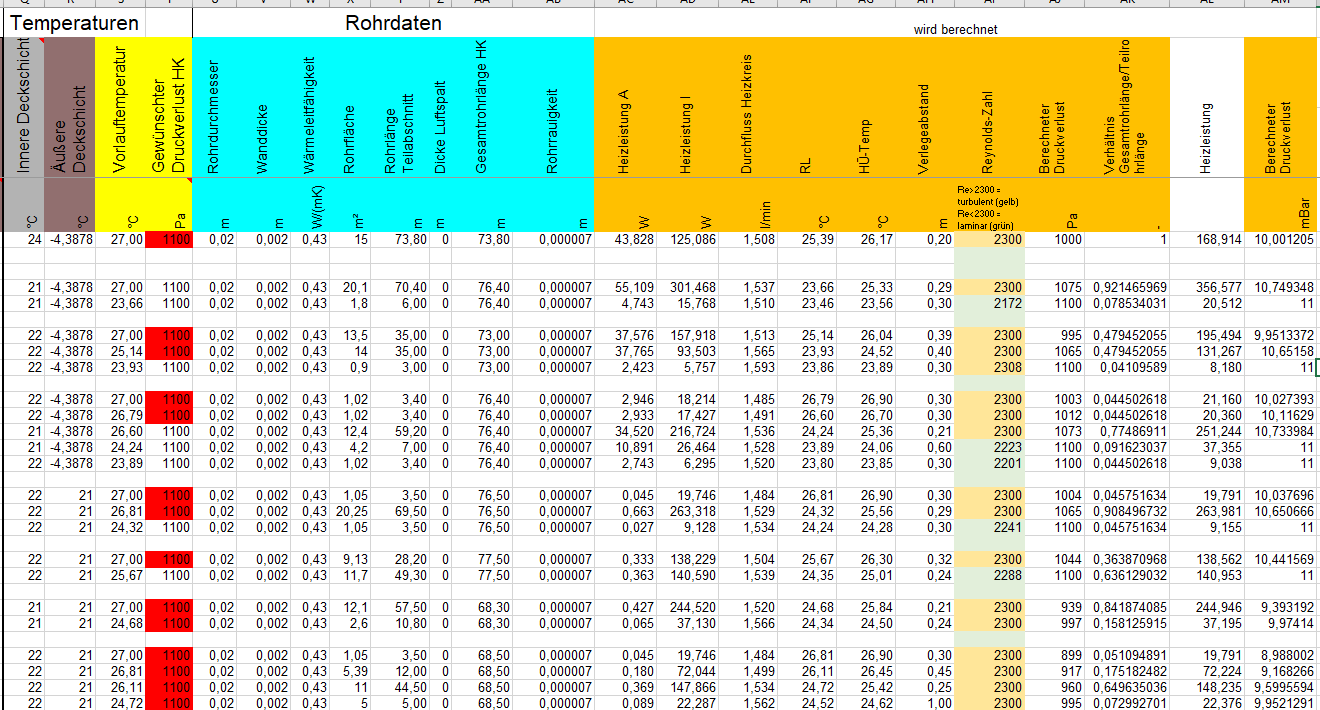Click the Rohrfläche cell 20,25

[350, 511]
